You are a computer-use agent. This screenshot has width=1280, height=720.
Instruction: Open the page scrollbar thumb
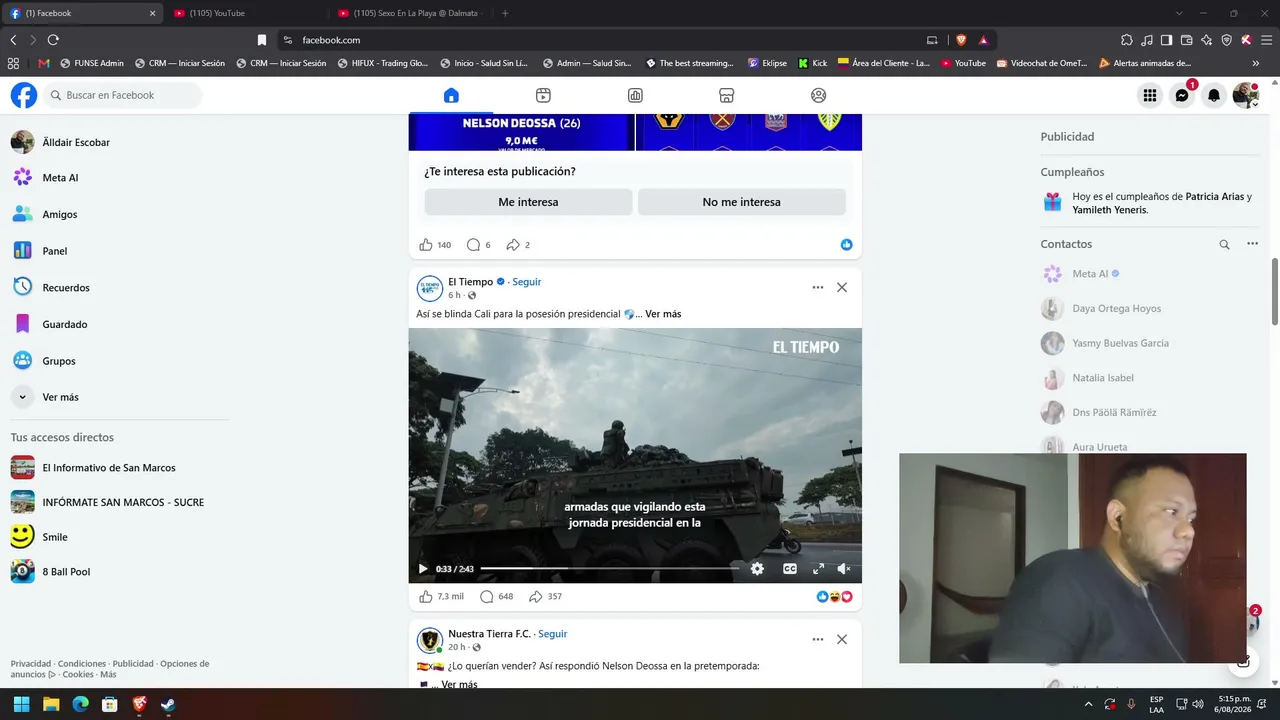(x=1275, y=290)
